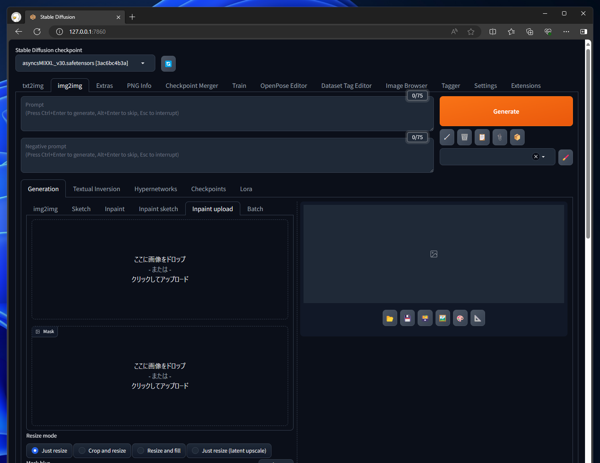View site information icon in address bar
Viewport: 600px width, 463px height.
[x=59, y=32]
